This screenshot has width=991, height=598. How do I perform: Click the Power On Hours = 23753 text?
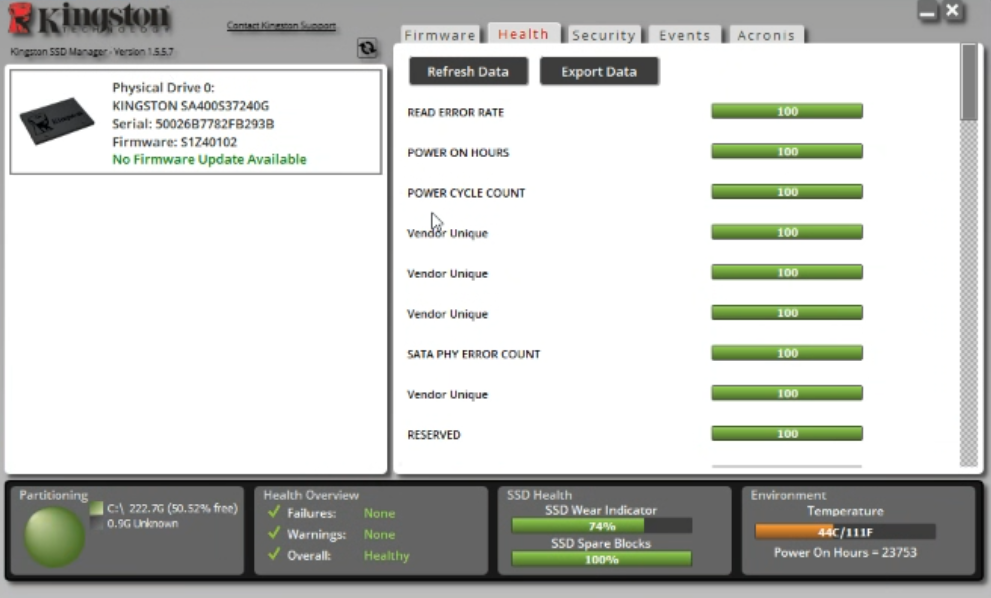pyautogui.click(x=845, y=552)
